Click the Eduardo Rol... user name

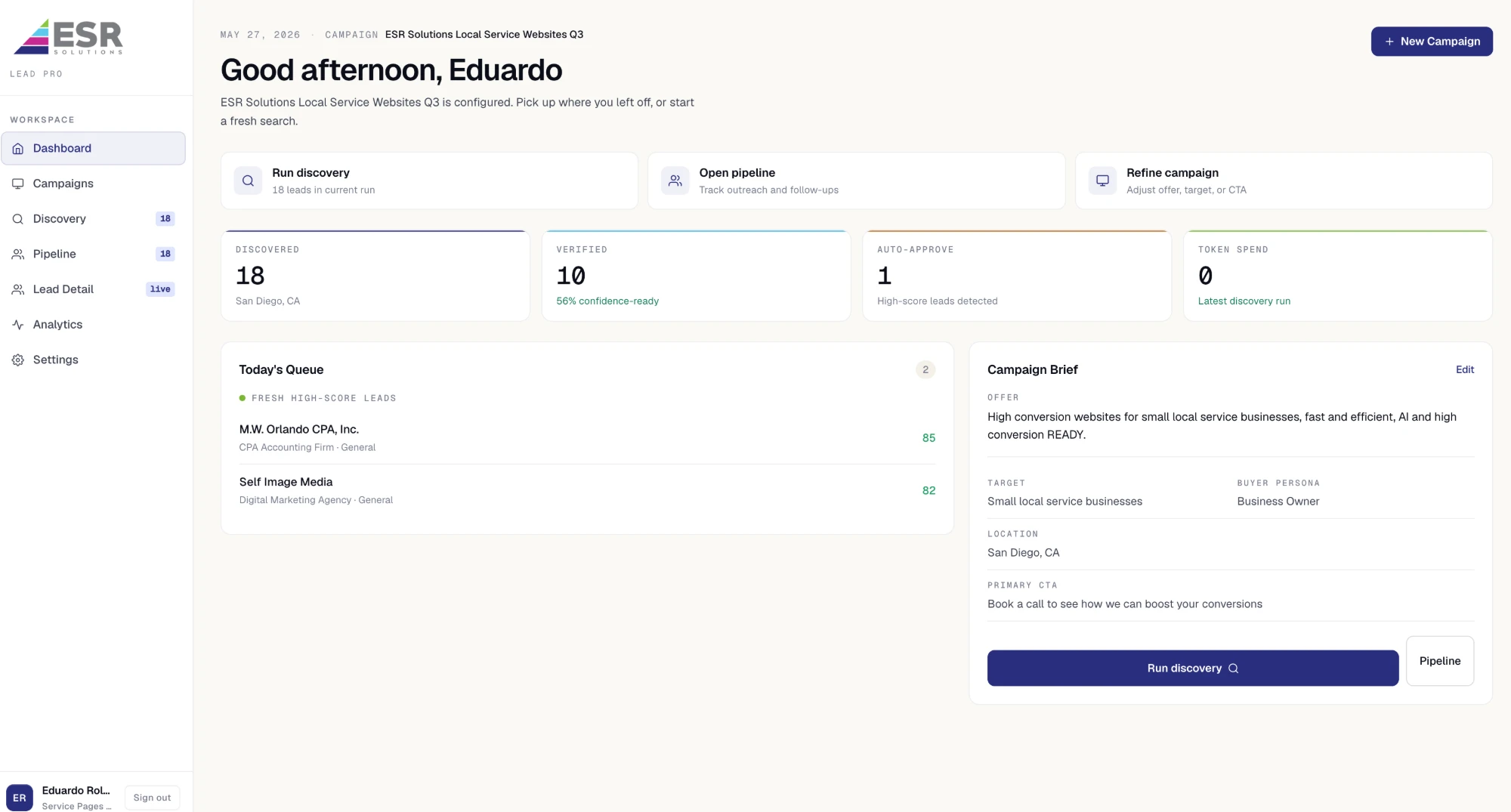[76, 791]
